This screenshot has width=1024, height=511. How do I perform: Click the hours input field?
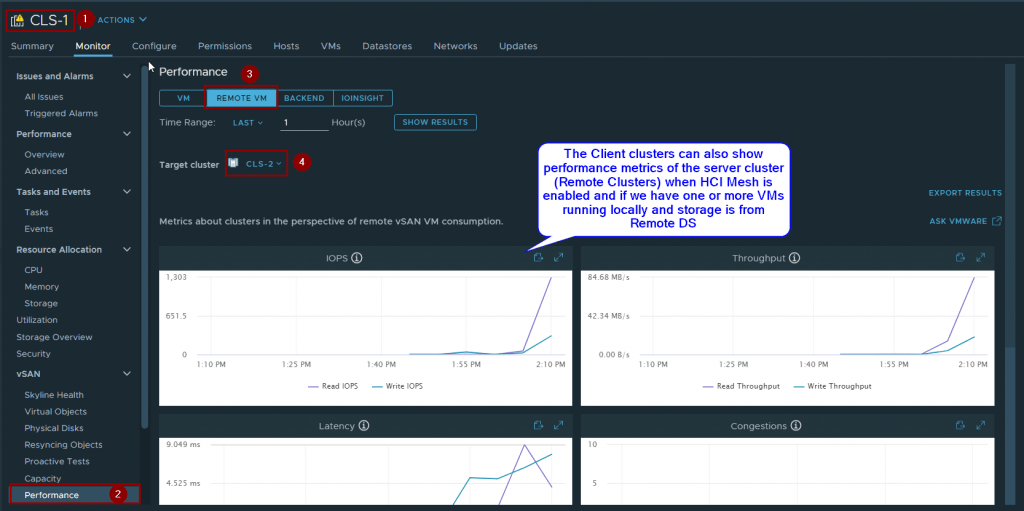303,122
